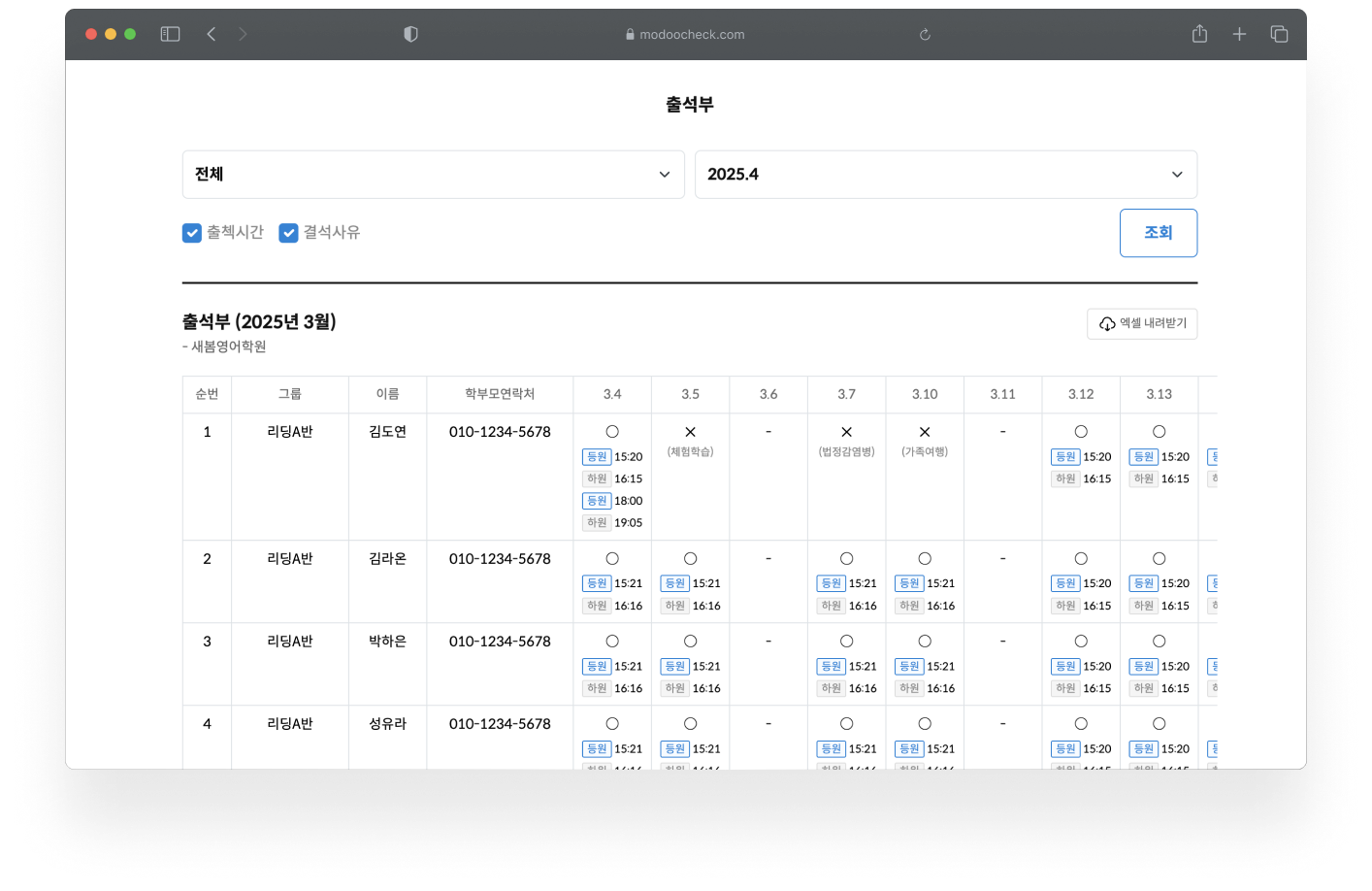The width and height of the screenshot is (1372, 891).
Task: Click the lock icon beside modoocheck.com
Action: [x=630, y=35]
